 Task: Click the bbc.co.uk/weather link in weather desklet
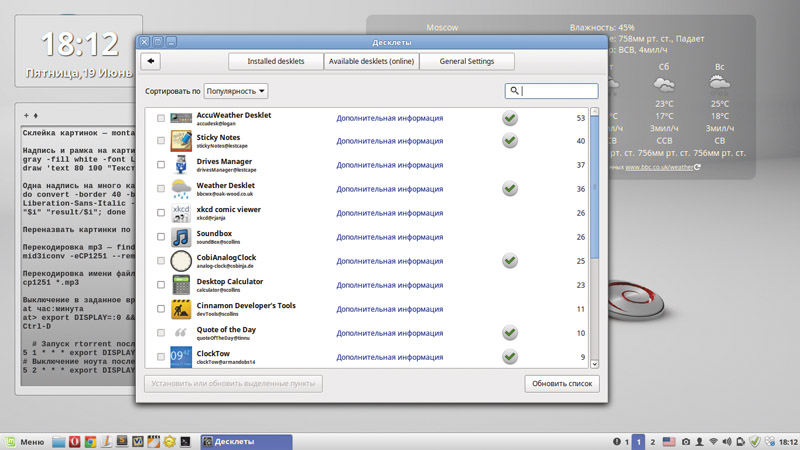659,167
